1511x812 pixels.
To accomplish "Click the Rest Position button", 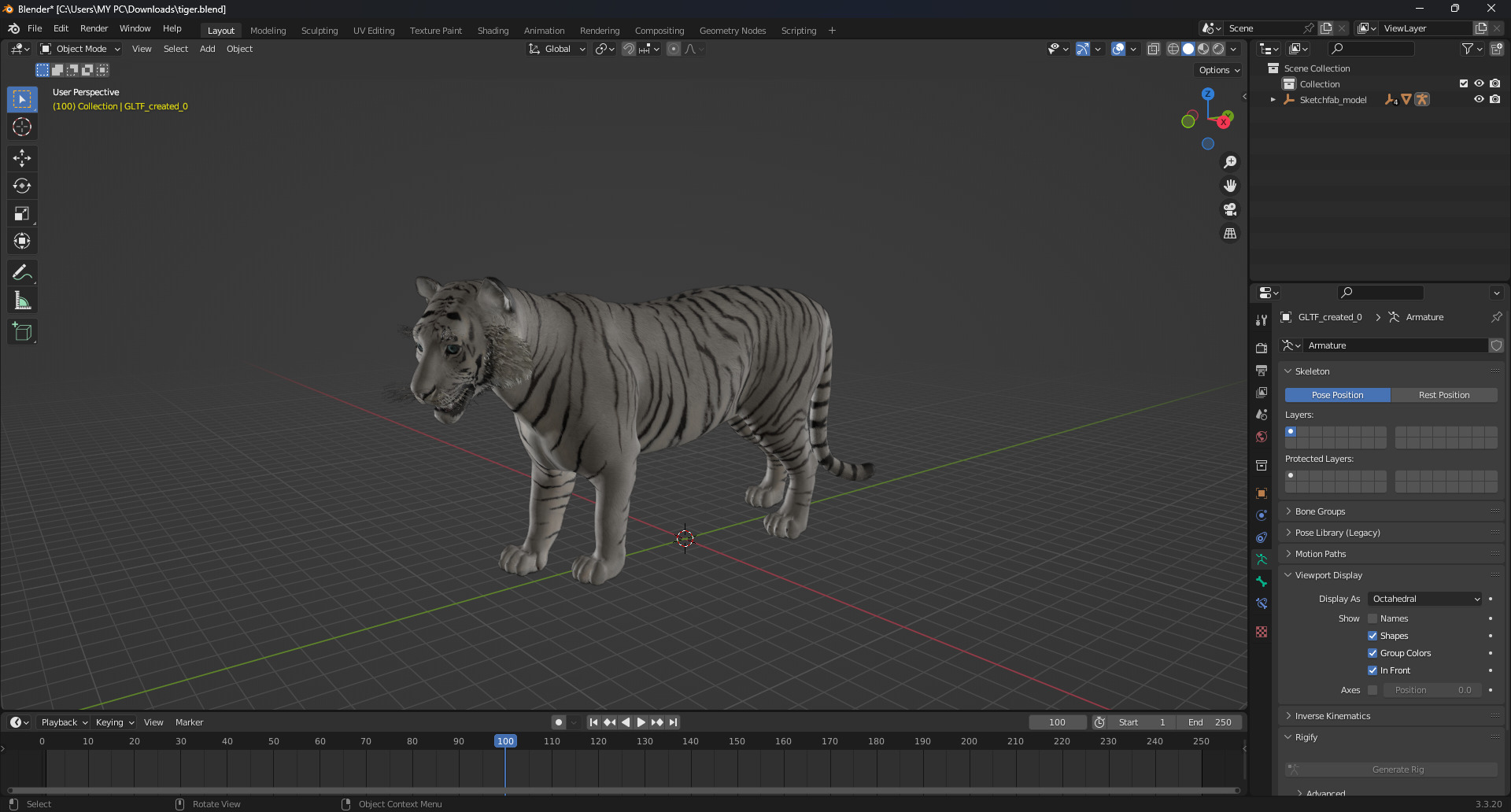I will (x=1444, y=395).
